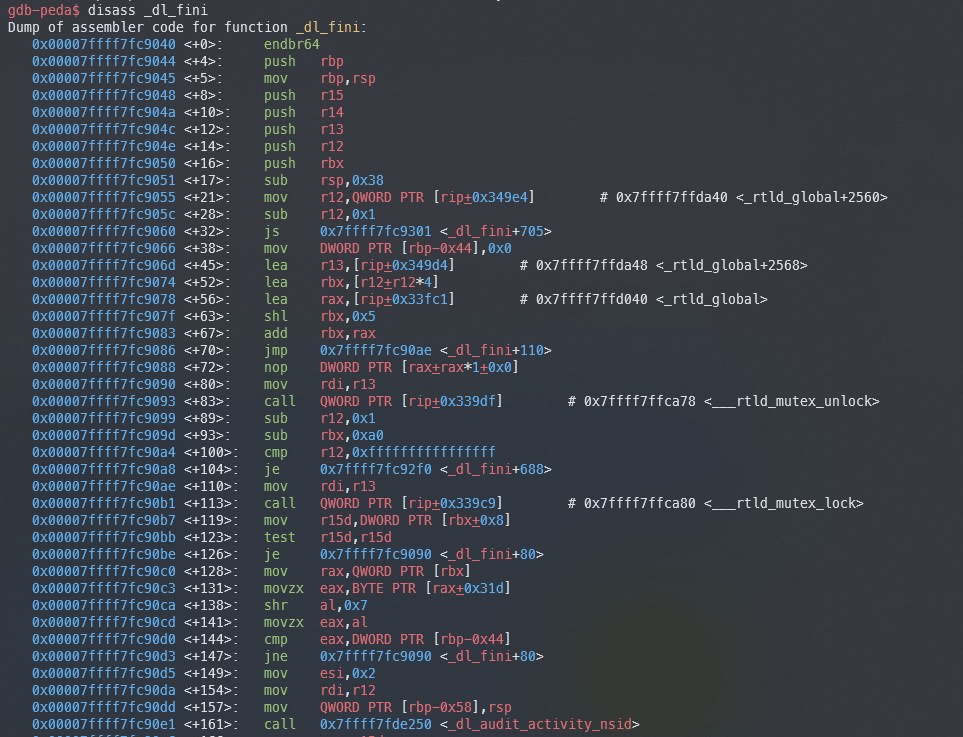Viewport: 963px width, 737px height.
Task: Select offset marker <+21>
Action: (207, 197)
